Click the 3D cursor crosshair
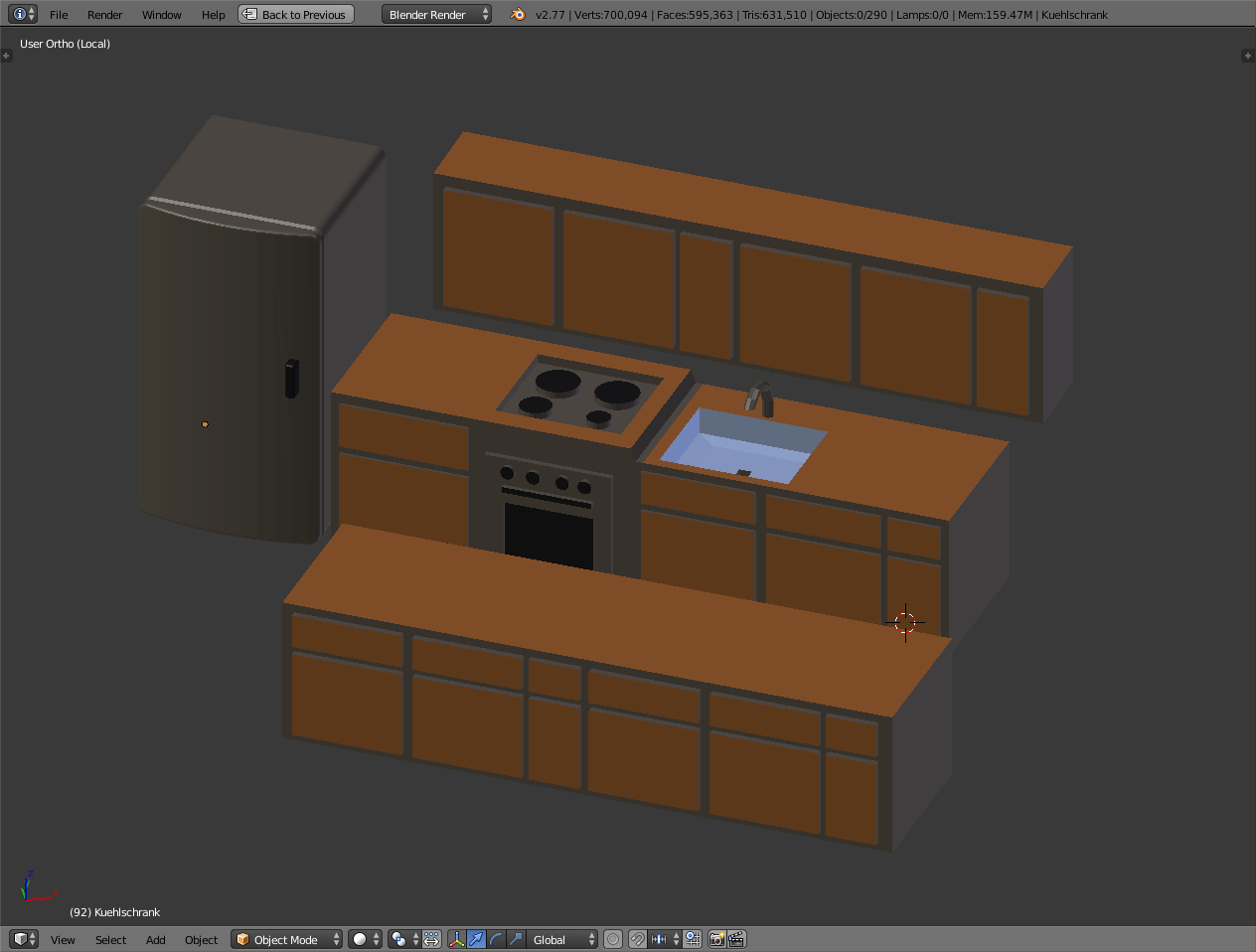The width and height of the screenshot is (1256, 952). click(x=905, y=623)
